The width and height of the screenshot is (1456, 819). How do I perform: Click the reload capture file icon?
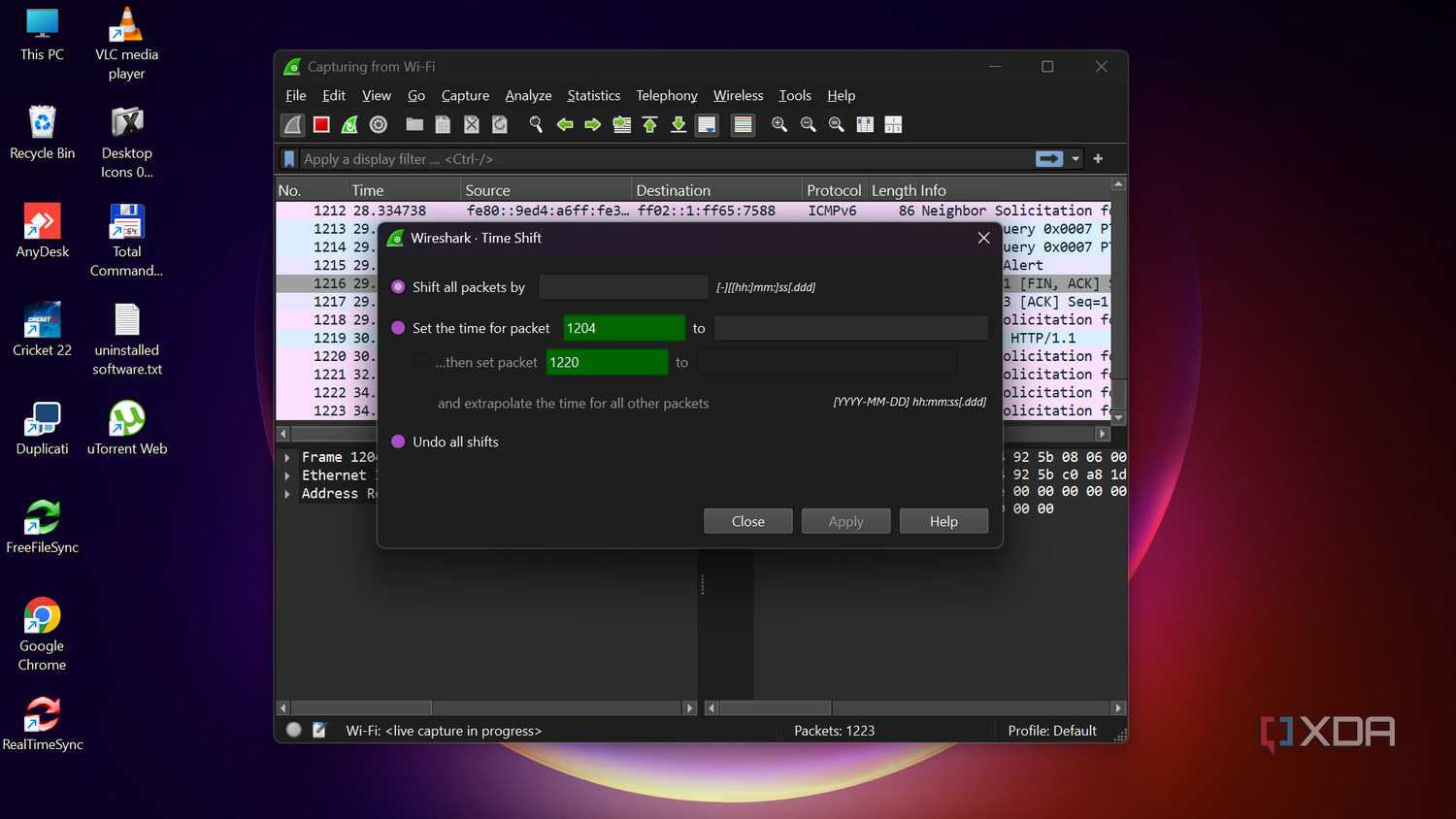pyautogui.click(x=500, y=124)
